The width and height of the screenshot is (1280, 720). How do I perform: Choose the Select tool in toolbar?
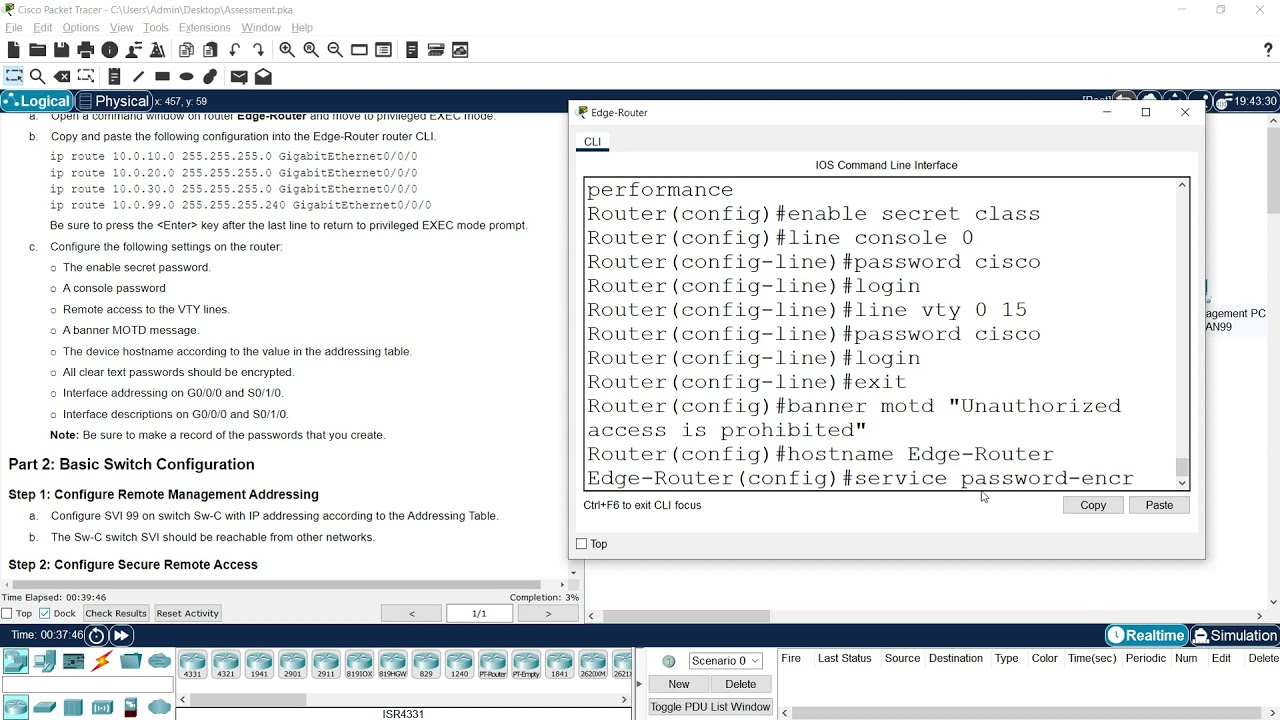pyautogui.click(x=13, y=76)
